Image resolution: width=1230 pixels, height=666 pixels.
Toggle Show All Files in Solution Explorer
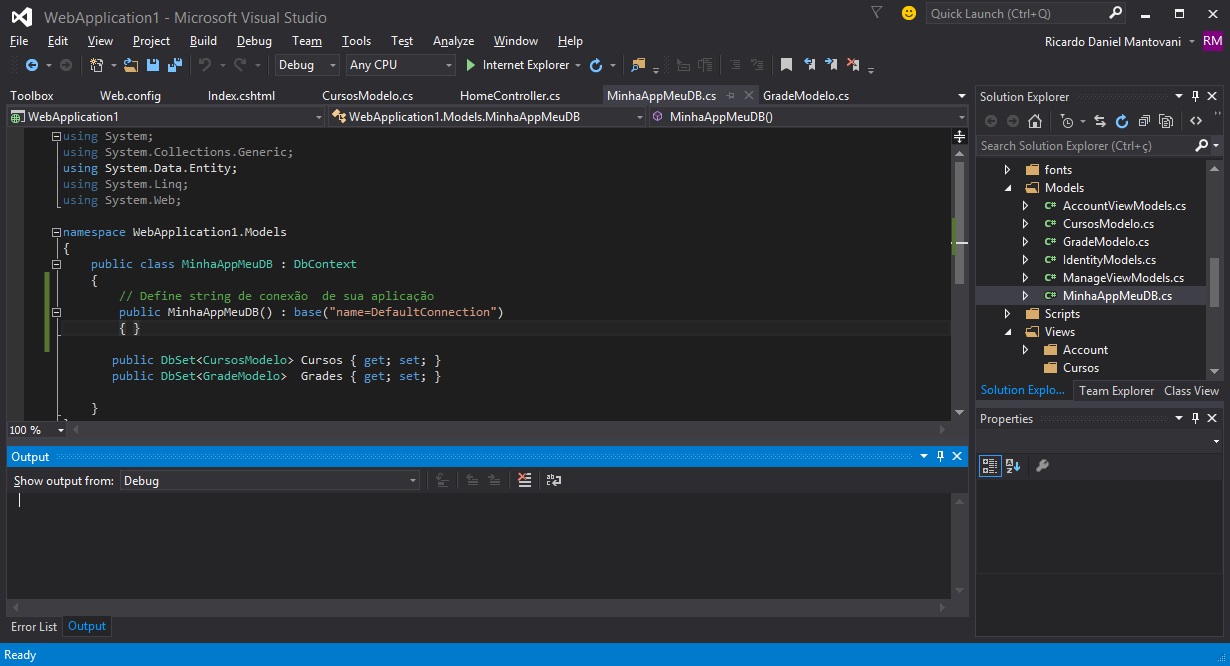pyautogui.click(x=1165, y=121)
